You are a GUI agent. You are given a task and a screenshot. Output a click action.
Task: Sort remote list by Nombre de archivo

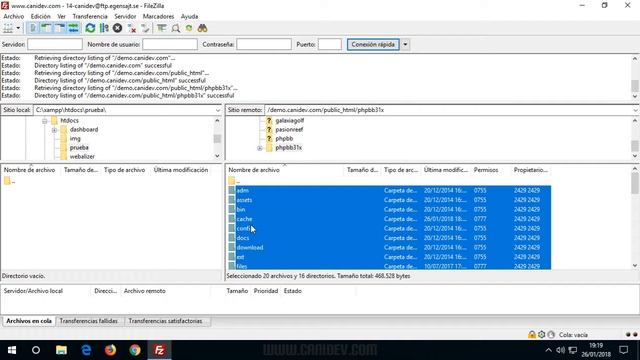(x=284, y=170)
